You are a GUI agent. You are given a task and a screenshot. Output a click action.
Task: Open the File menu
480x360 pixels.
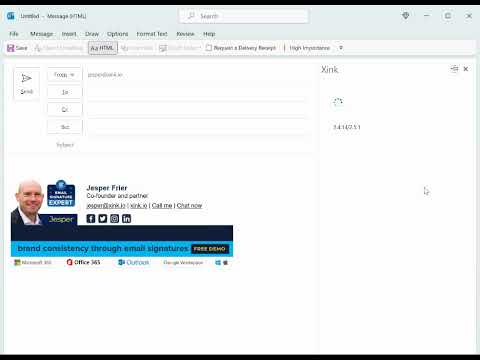coord(14,34)
